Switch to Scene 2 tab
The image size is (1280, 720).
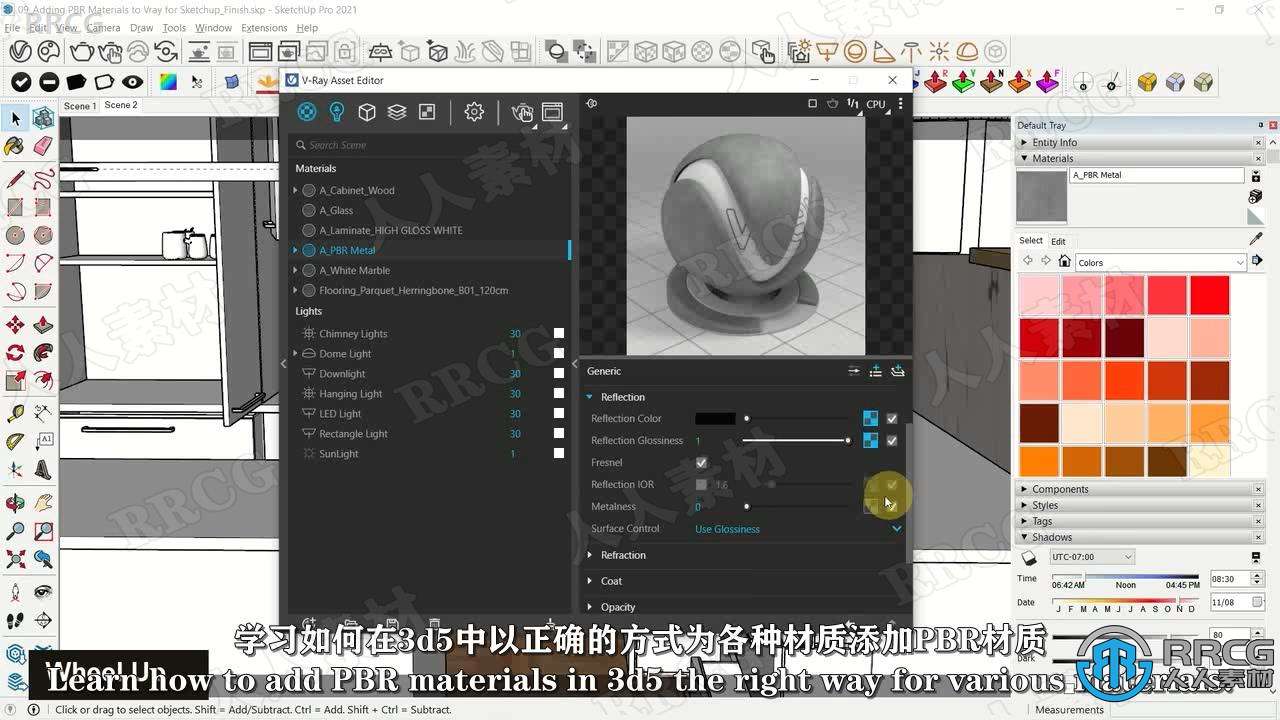pyautogui.click(x=121, y=105)
